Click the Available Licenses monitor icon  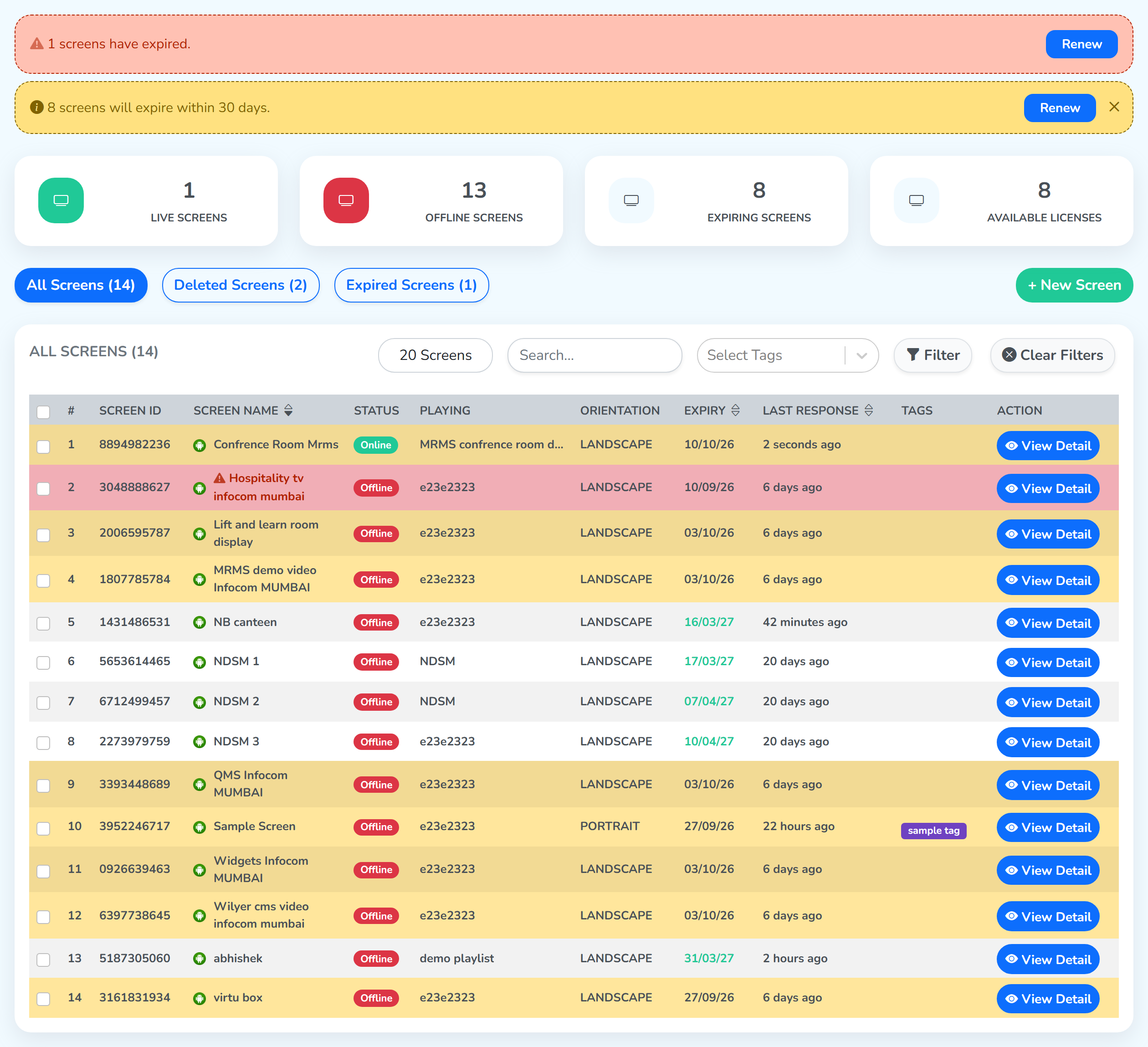(916, 200)
